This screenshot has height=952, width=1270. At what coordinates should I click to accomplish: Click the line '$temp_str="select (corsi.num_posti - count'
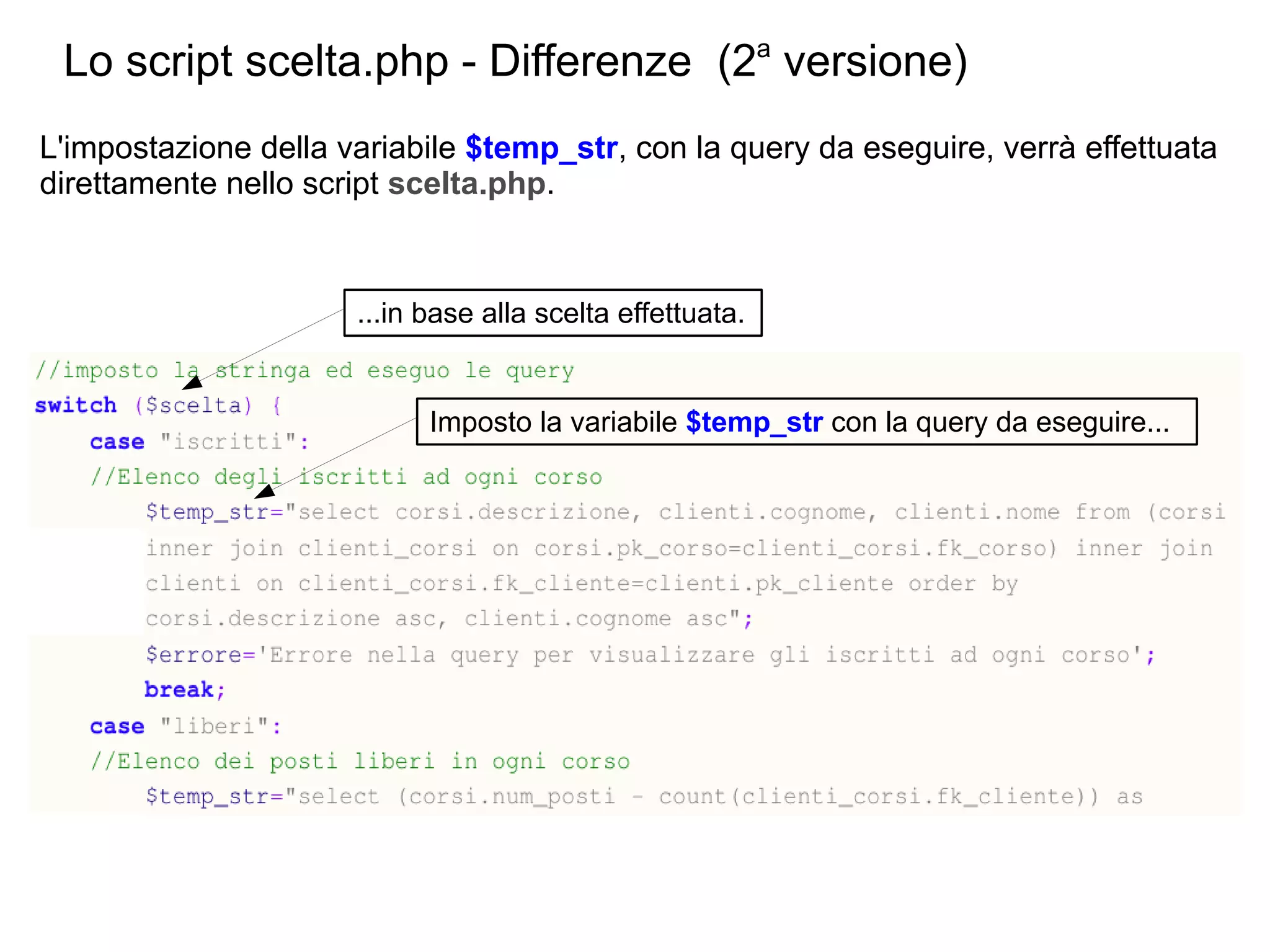pyautogui.click(x=644, y=796)
